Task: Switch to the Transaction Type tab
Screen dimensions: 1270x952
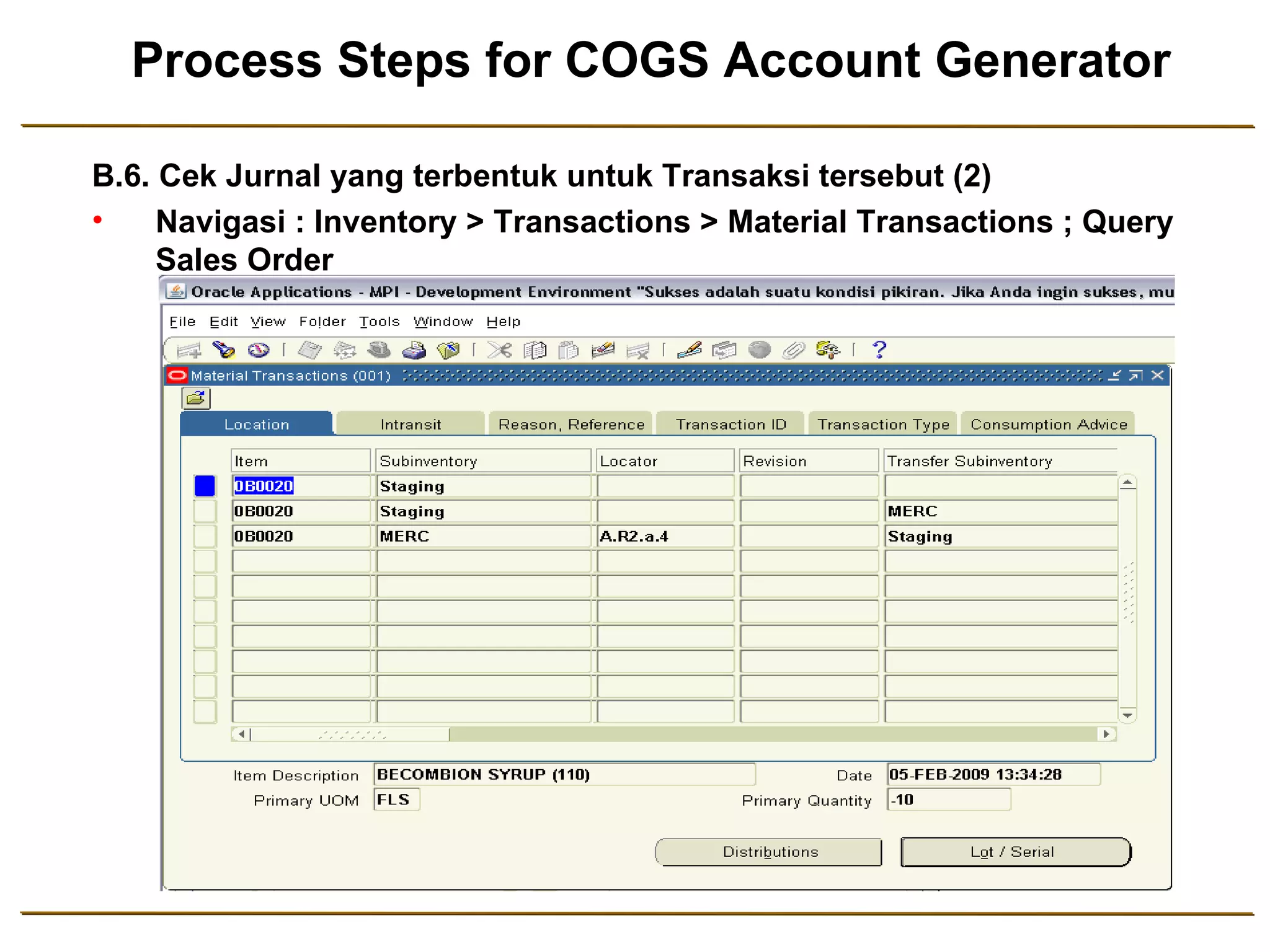Action: coord(883,424)
